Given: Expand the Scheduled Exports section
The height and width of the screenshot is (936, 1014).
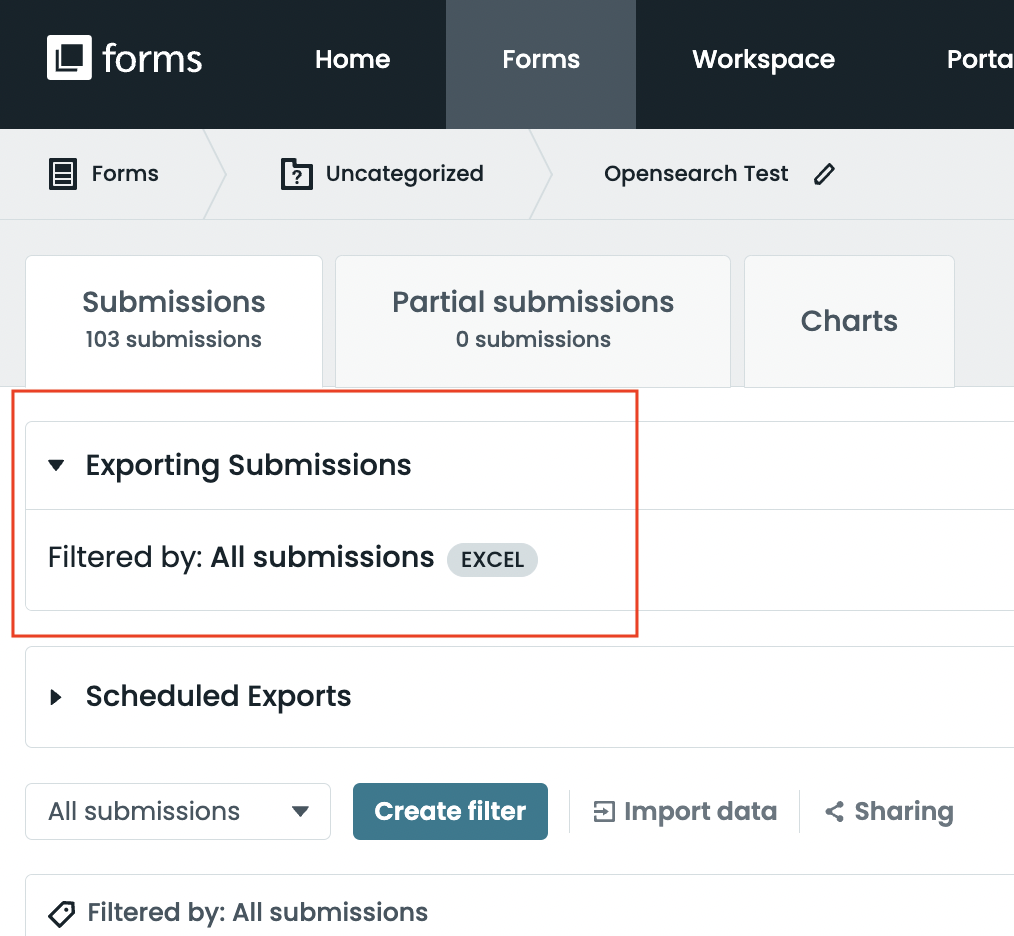Looking at the screenshot, I should pos(57,696).
